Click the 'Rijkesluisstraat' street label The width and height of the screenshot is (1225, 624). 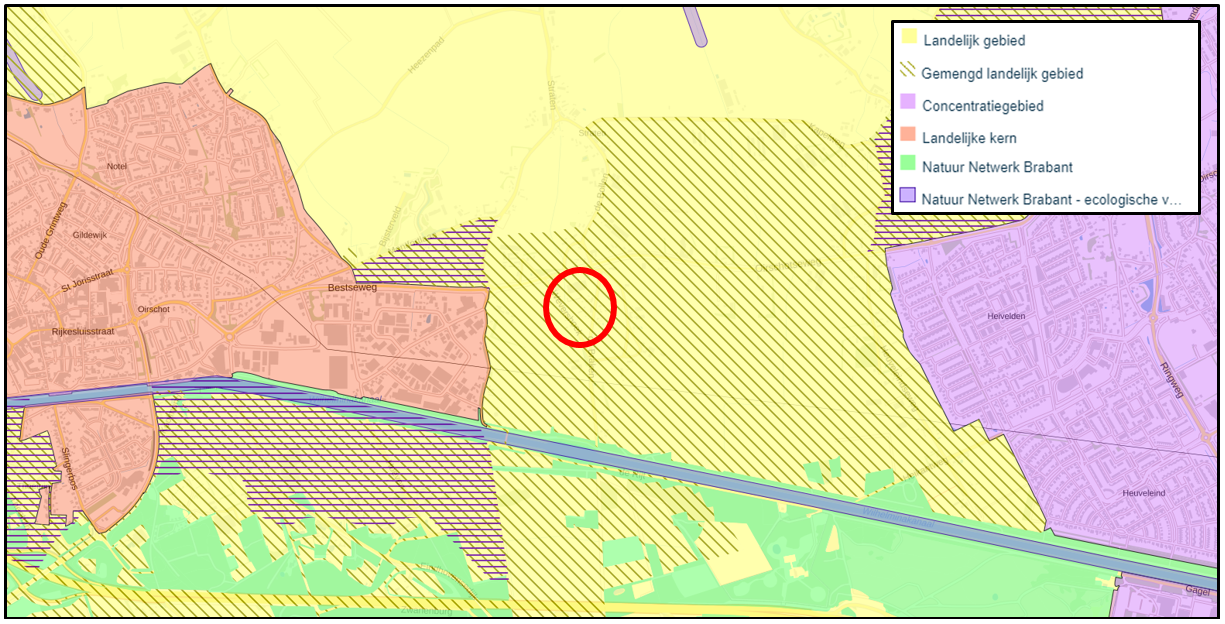coord(84,333)
